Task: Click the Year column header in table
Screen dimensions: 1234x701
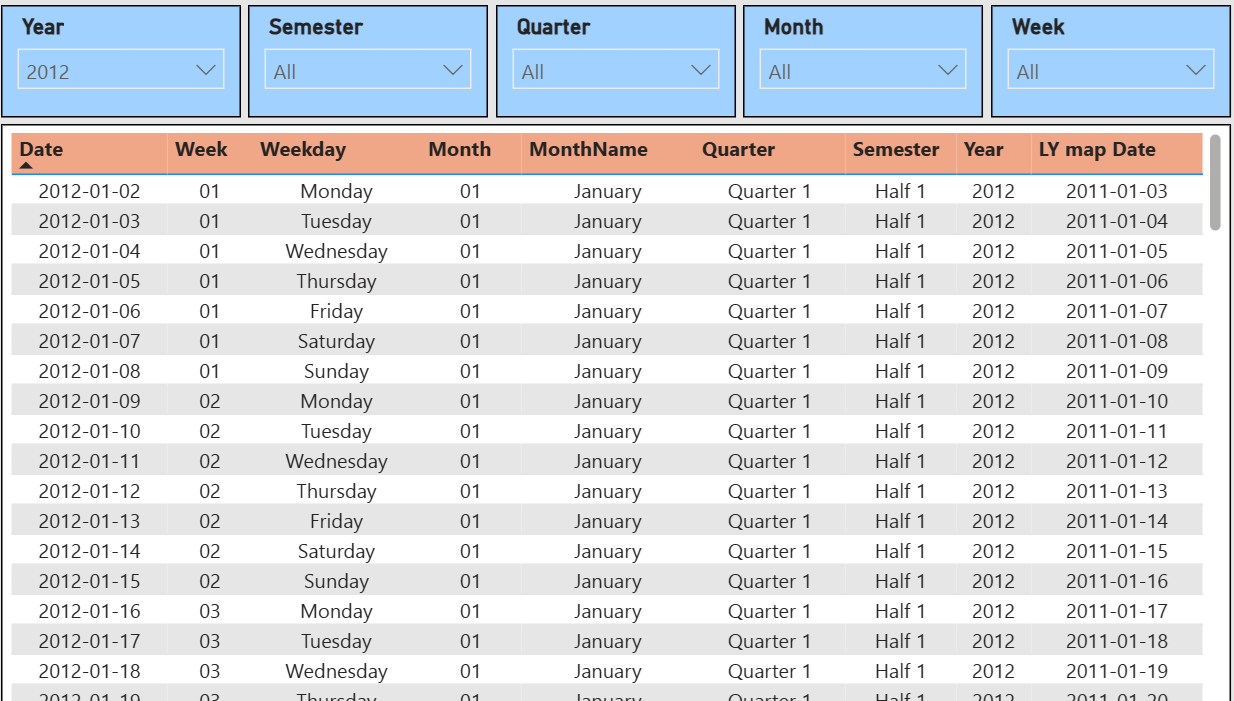Action: [983, 150]
